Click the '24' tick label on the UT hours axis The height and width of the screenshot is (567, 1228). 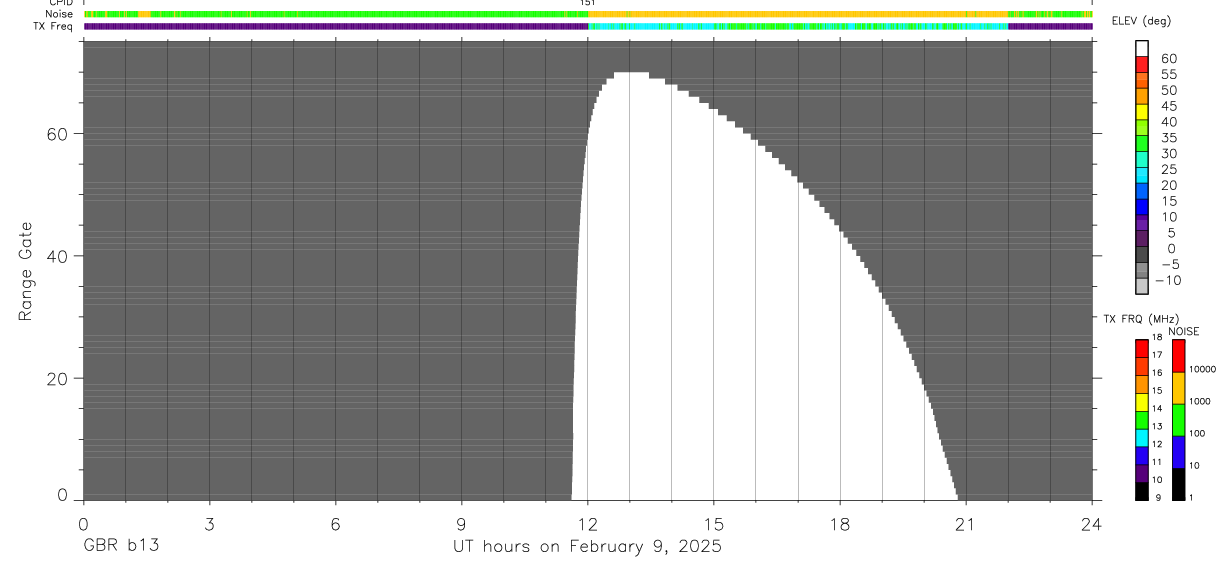pos(1092,524)
